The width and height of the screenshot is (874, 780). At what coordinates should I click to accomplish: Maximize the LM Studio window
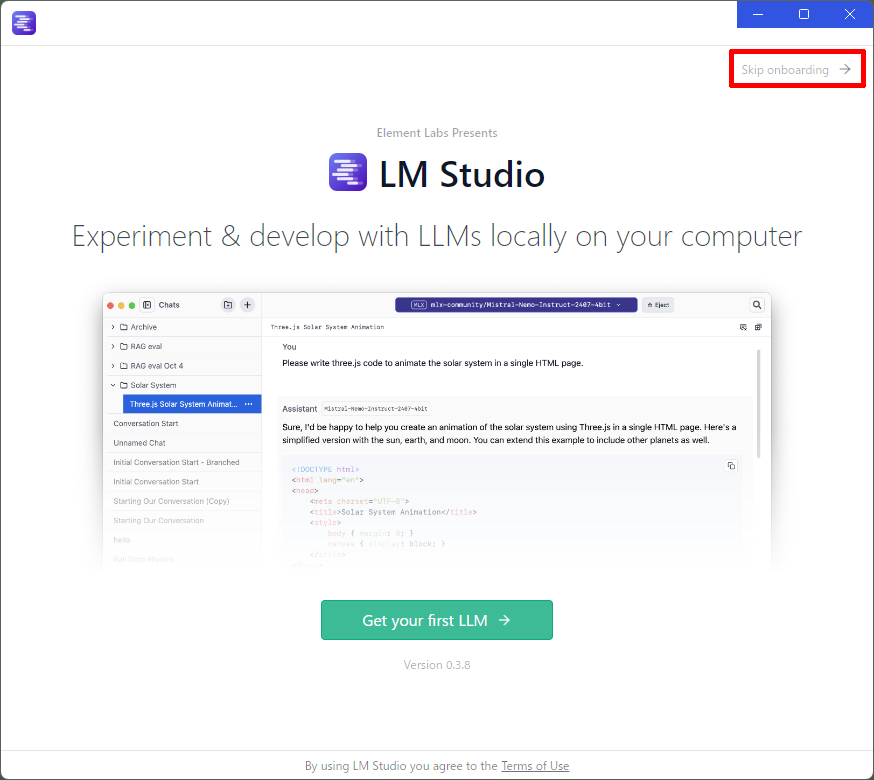pyautogui.click(x=804, y=14)
